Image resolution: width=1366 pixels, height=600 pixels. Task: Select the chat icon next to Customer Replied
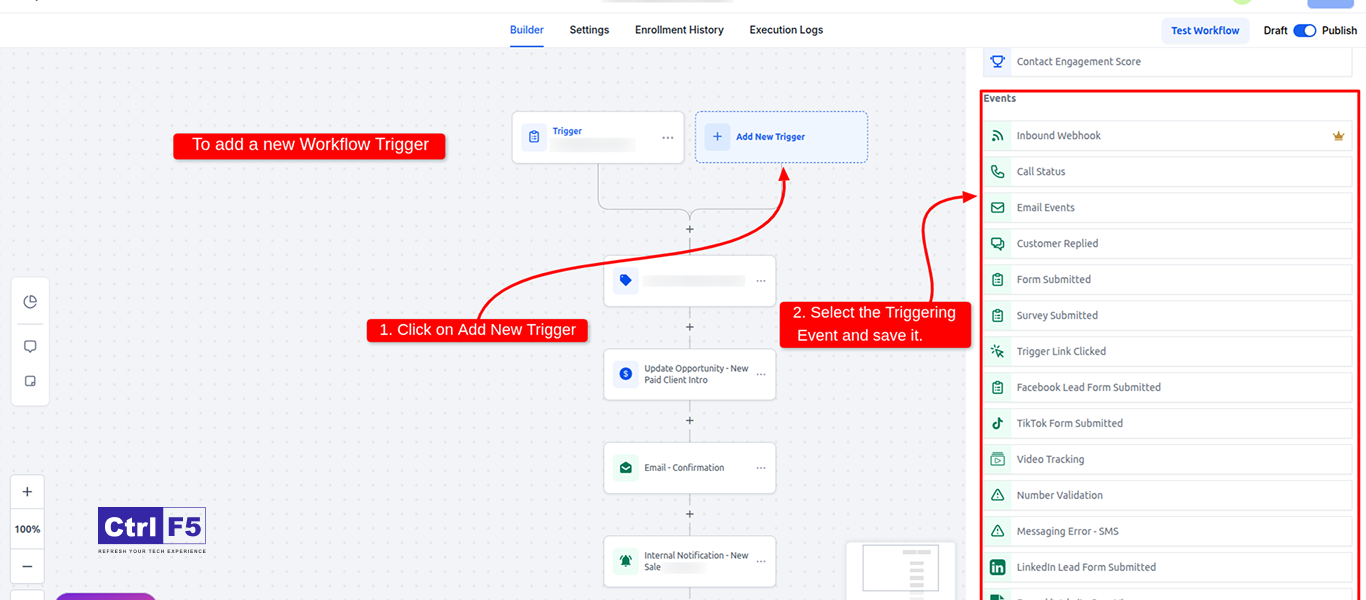pyautogui.click(x=997, y=243)
